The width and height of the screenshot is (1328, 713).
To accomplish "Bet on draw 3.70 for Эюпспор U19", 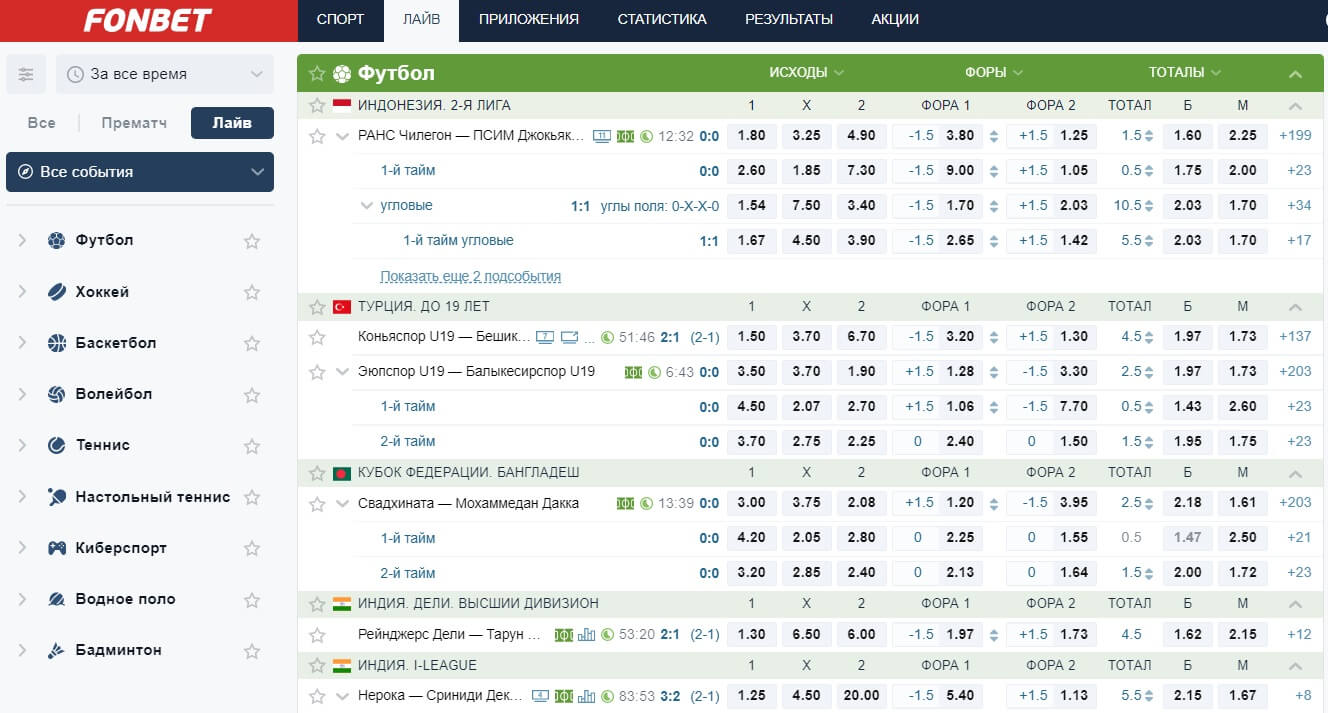I will pyautogui.click(x=806, y=371).
